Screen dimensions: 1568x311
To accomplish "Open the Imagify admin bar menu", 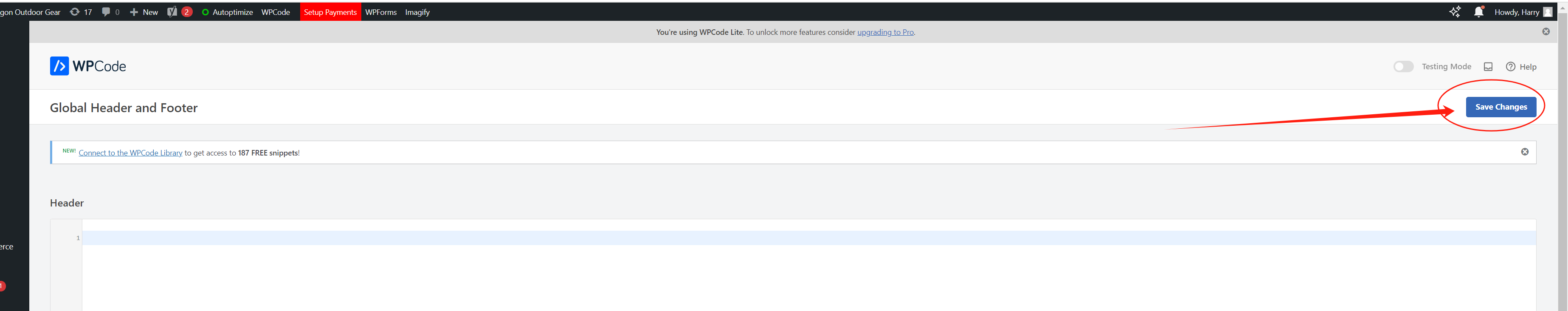I will [417, 12].
